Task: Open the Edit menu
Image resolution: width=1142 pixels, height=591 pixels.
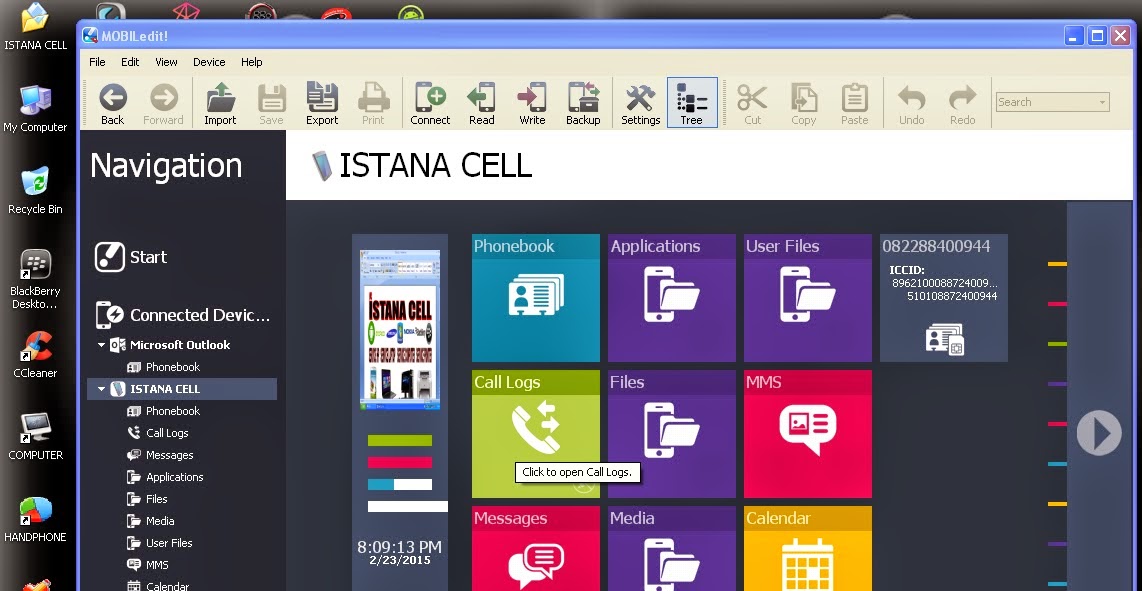Action: (130, 62)
